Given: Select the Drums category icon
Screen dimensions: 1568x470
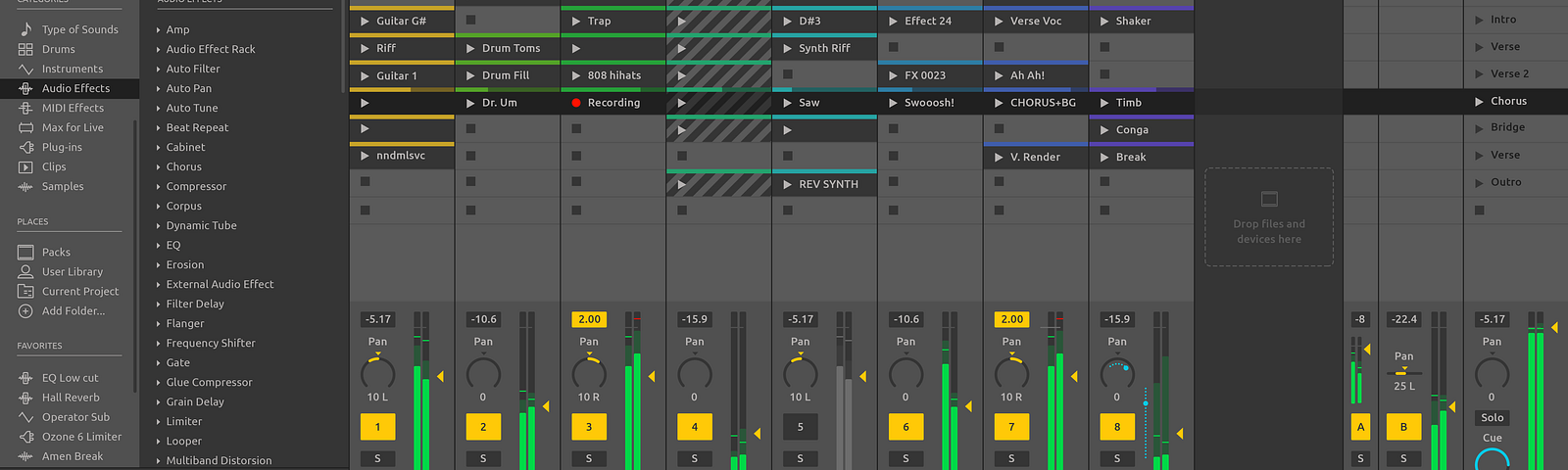Looking at the screenshot, I should click(25, 49).
